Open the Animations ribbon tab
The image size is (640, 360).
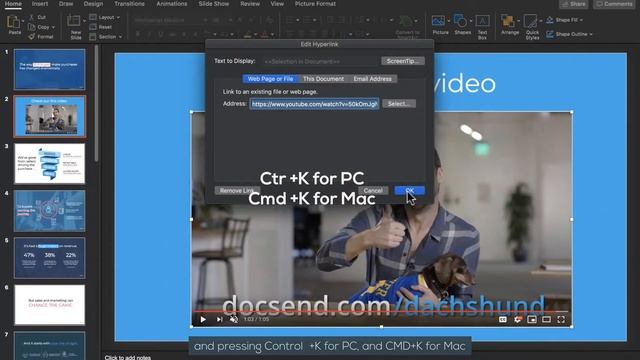[171, 4]
